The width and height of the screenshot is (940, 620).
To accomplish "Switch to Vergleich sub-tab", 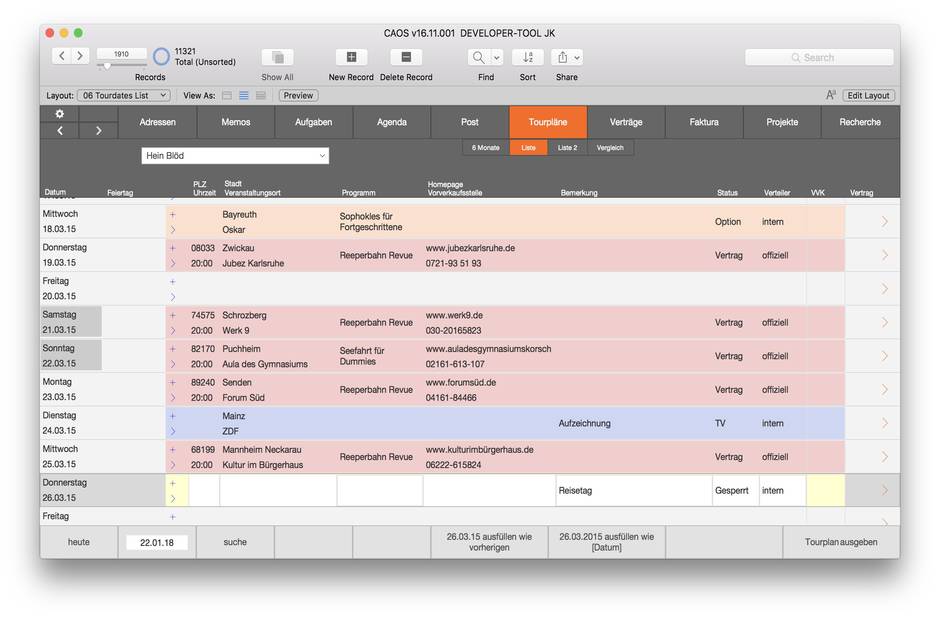I will 610,148.
